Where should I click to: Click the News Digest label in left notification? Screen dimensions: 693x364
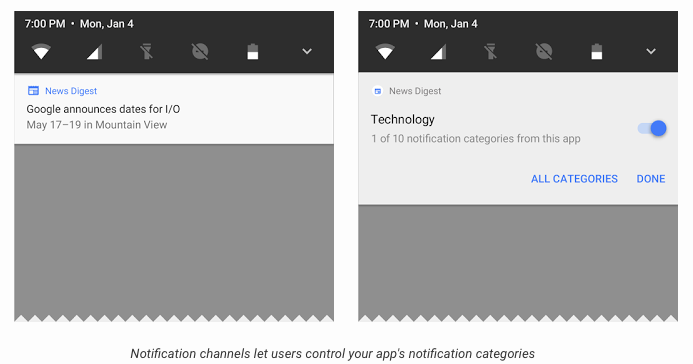click(x=71, y=91)
